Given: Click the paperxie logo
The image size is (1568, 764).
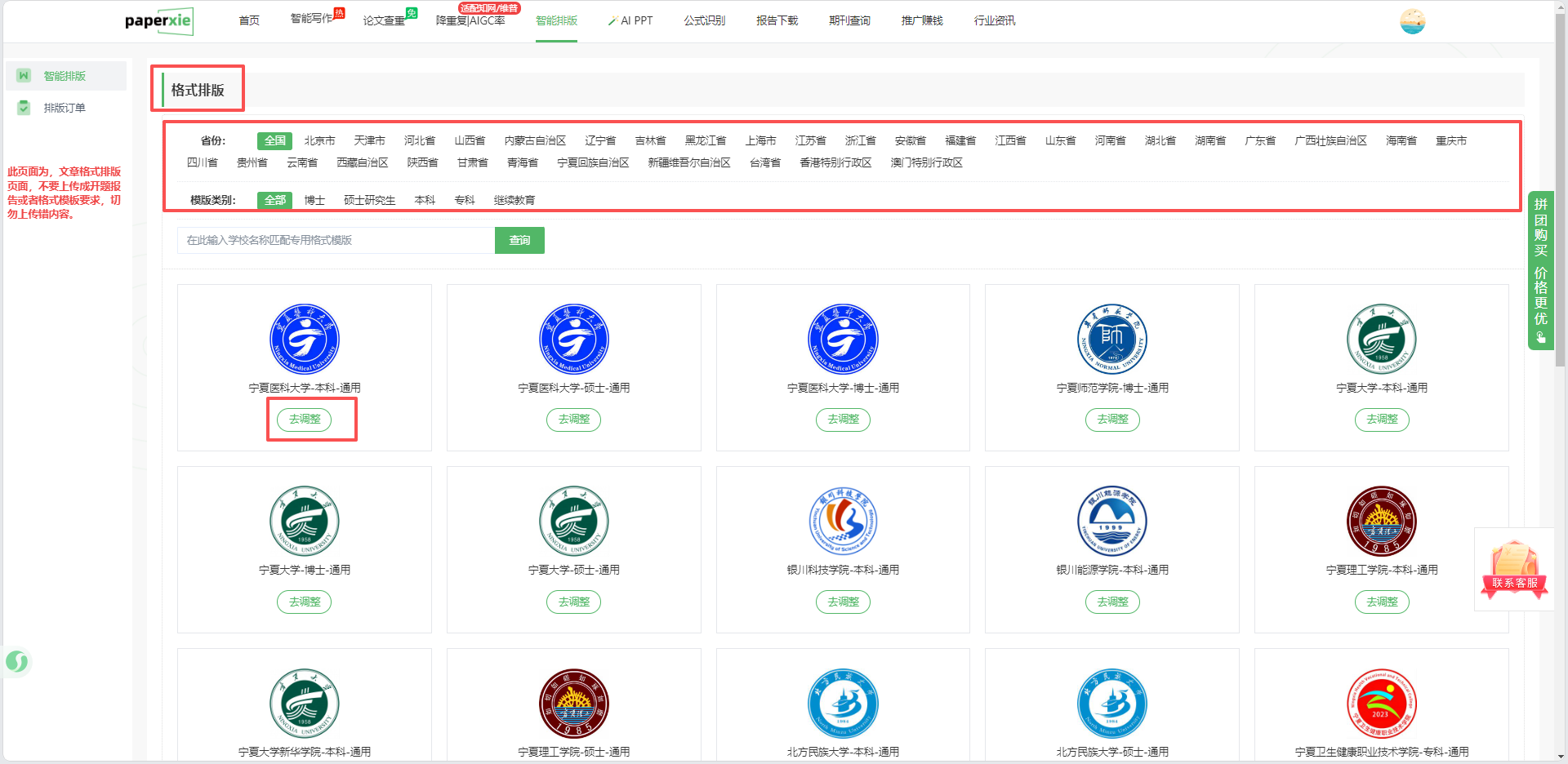Looking at the screenshot, I should pos(158,20).
